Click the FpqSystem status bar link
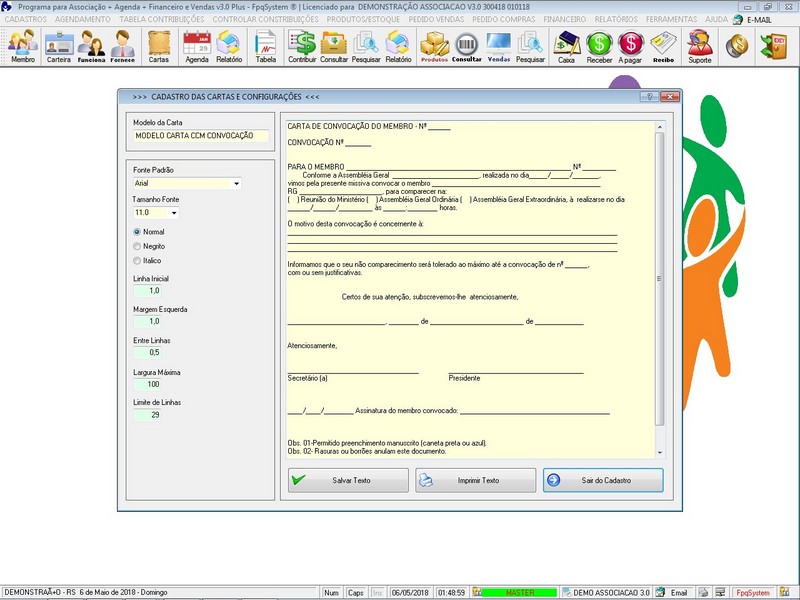800x600 pixels. [x=753, y=592]
